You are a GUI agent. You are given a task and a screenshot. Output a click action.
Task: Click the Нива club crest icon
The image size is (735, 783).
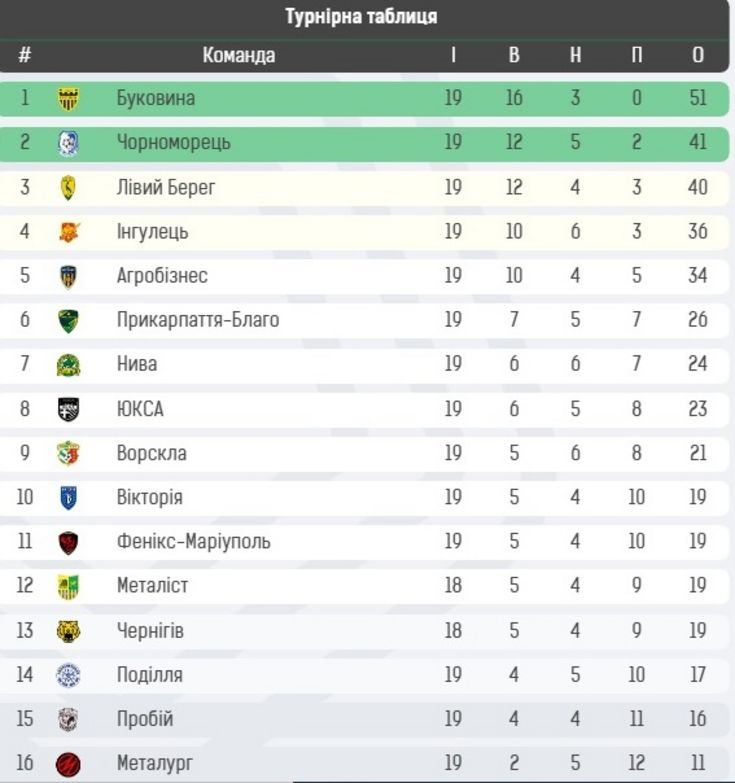pyautogui.click(x=68, y=365)
